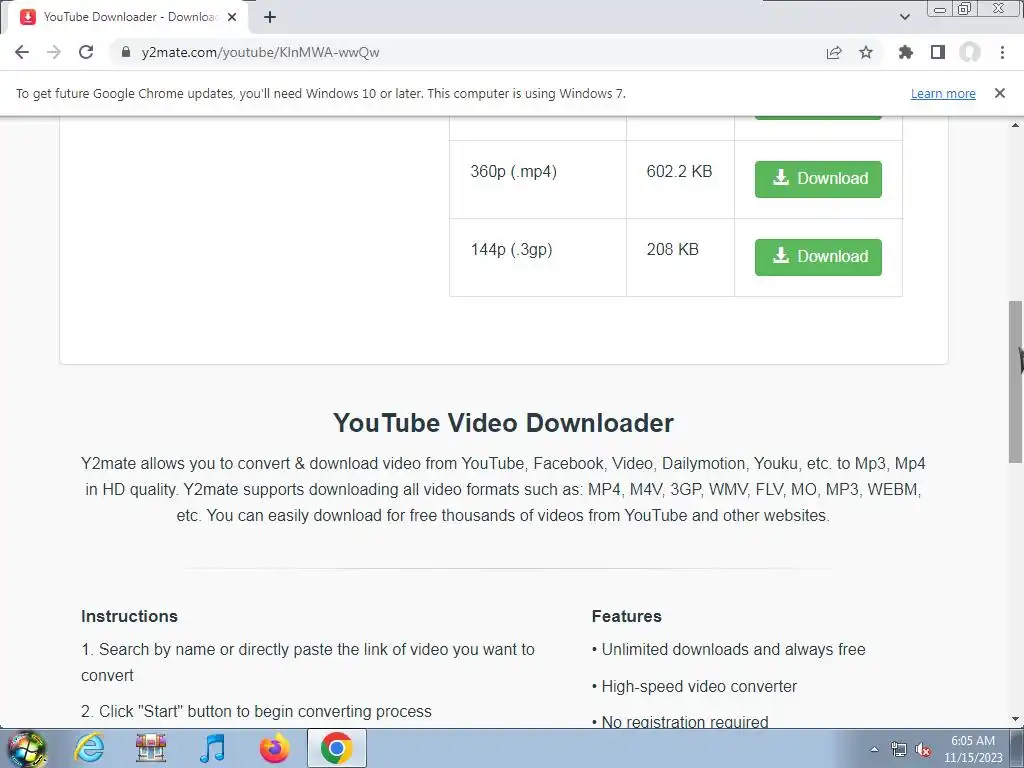Share this page using the share icon
Screen dimensions: 1024x768
coord(834,52)
